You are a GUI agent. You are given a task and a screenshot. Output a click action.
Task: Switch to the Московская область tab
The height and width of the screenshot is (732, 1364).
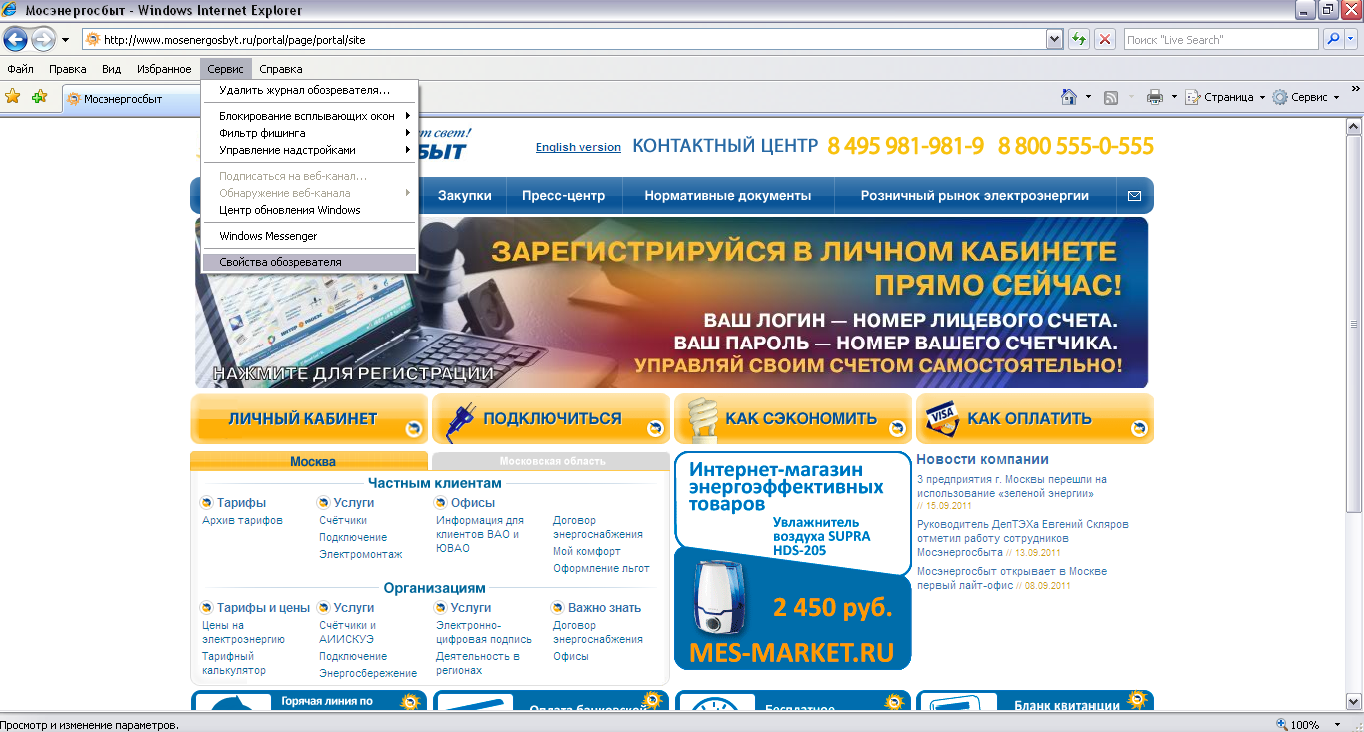pos(552,461)
